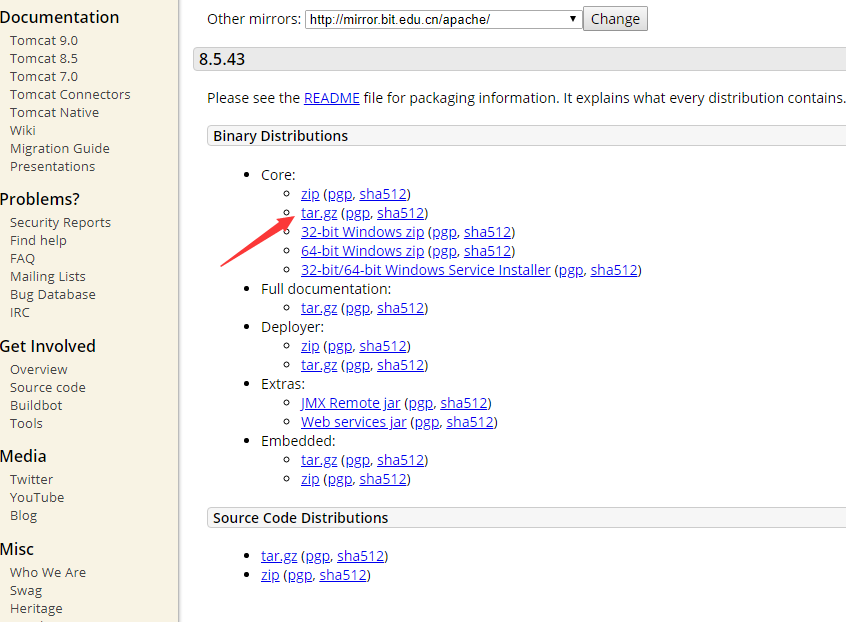Open the Swag link
The height and width of the screenshot is (622, 846).
[x=26, y=590]
